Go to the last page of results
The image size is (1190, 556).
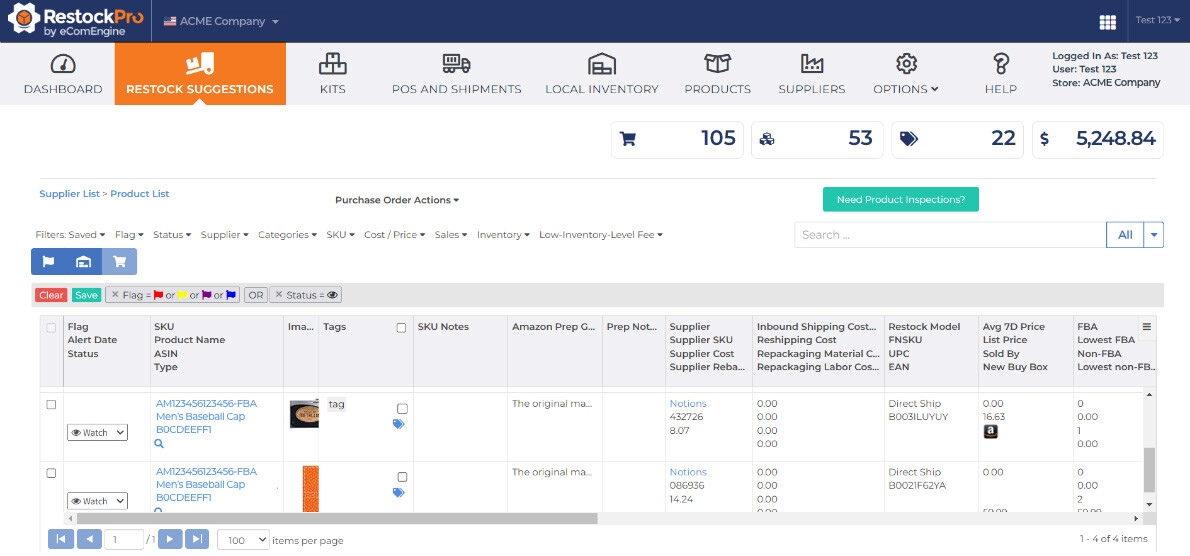pos(197,539)
